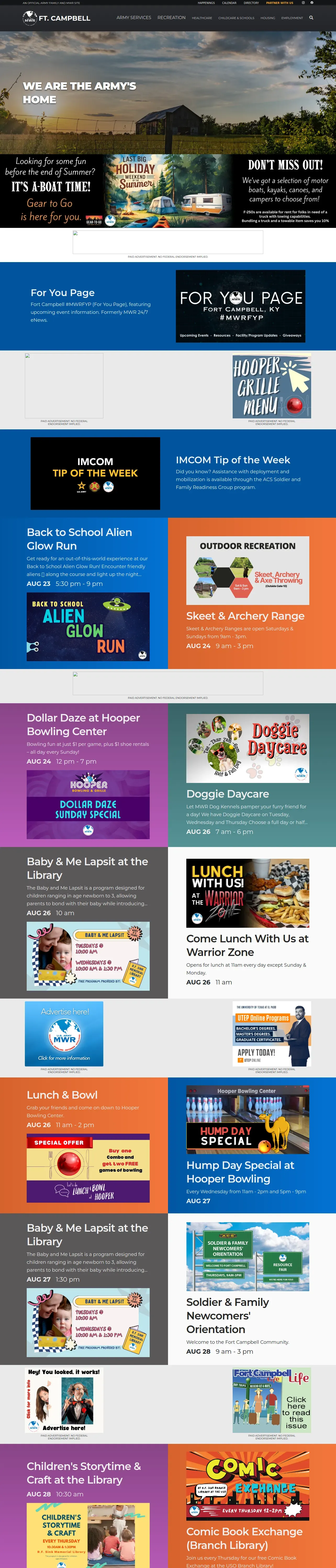This screenshot has width=336, height=1568.
Task: Open the Facebook icon in top bar
Action: click(312, 2)
